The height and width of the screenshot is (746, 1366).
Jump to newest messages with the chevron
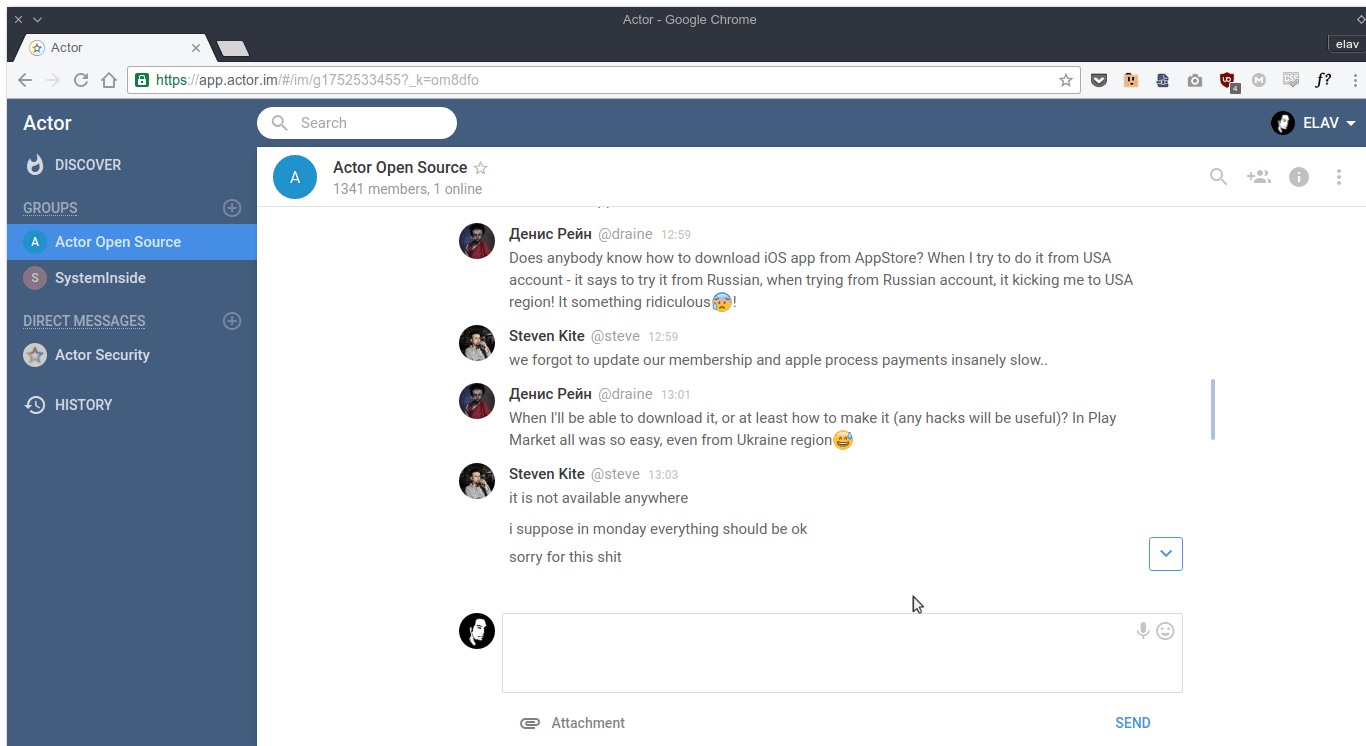[x=1165, y=553]
